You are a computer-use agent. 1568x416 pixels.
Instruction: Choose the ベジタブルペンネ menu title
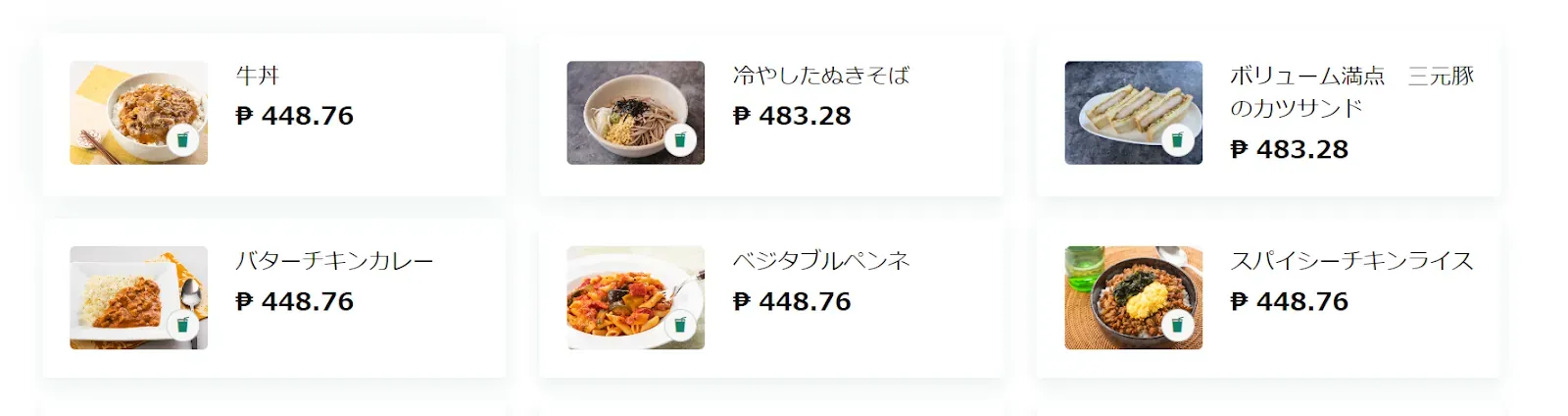pos(821,261)
